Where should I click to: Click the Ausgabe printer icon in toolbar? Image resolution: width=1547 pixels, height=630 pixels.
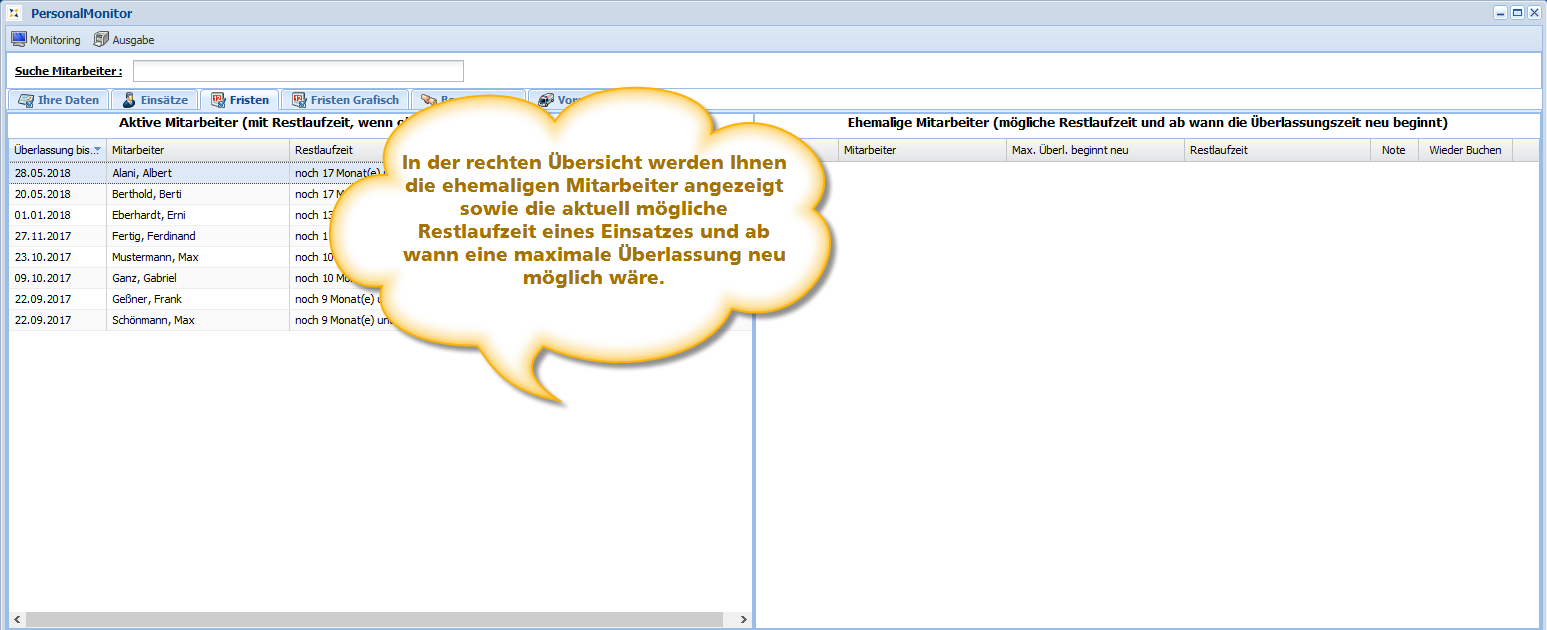tap(101, 40)
